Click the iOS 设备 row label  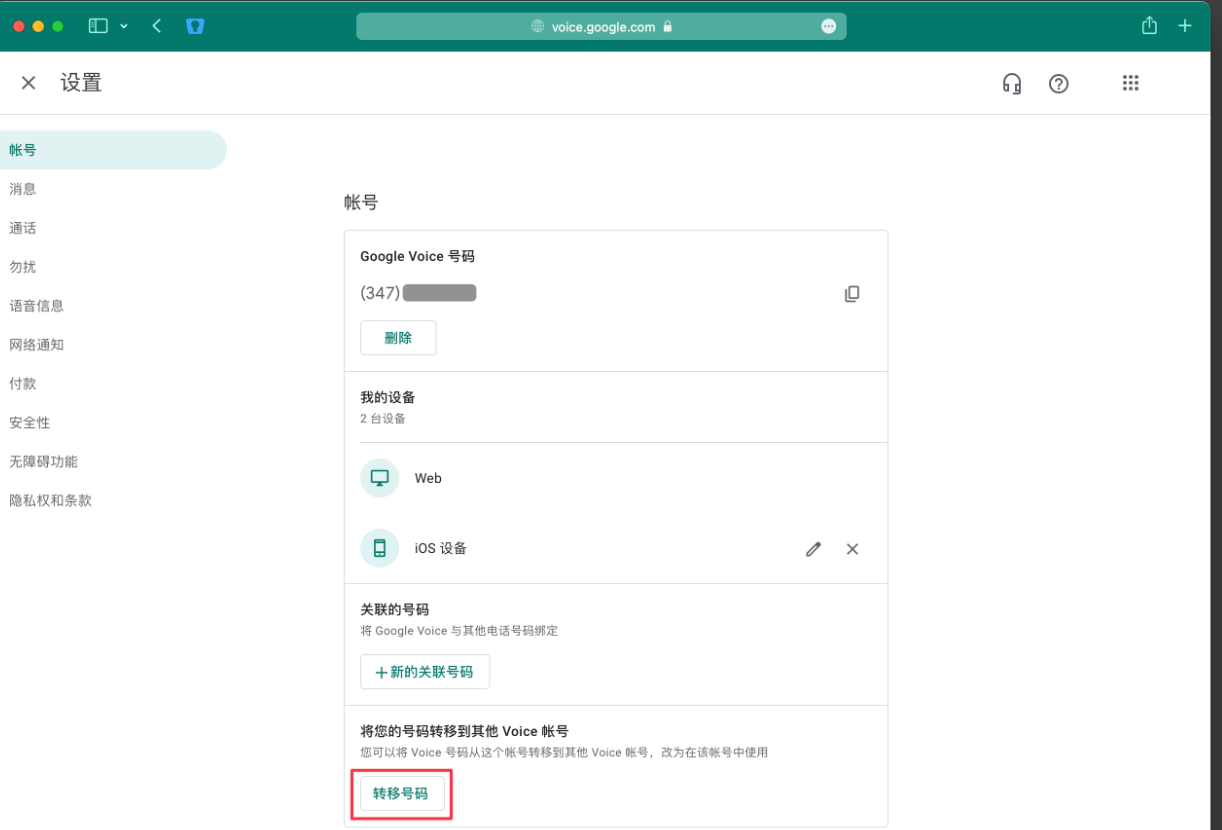(441, 548)
